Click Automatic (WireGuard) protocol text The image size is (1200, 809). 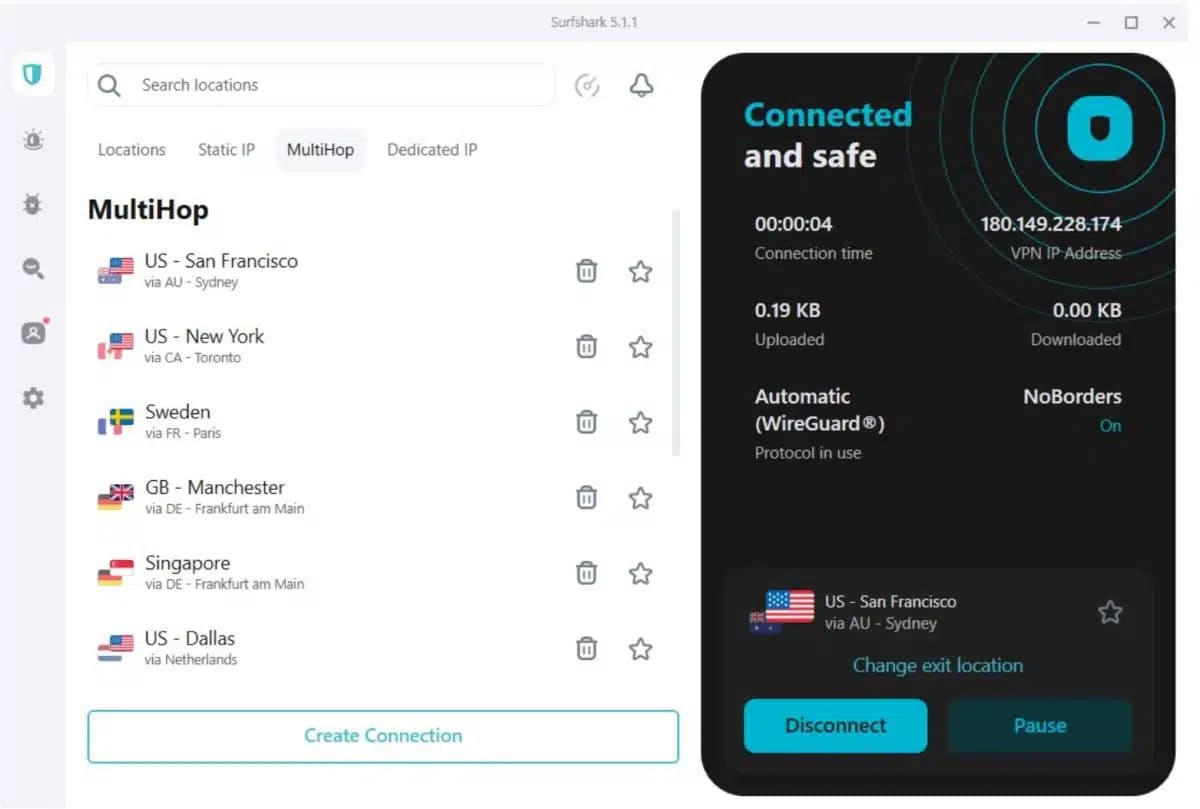point(820,410)
